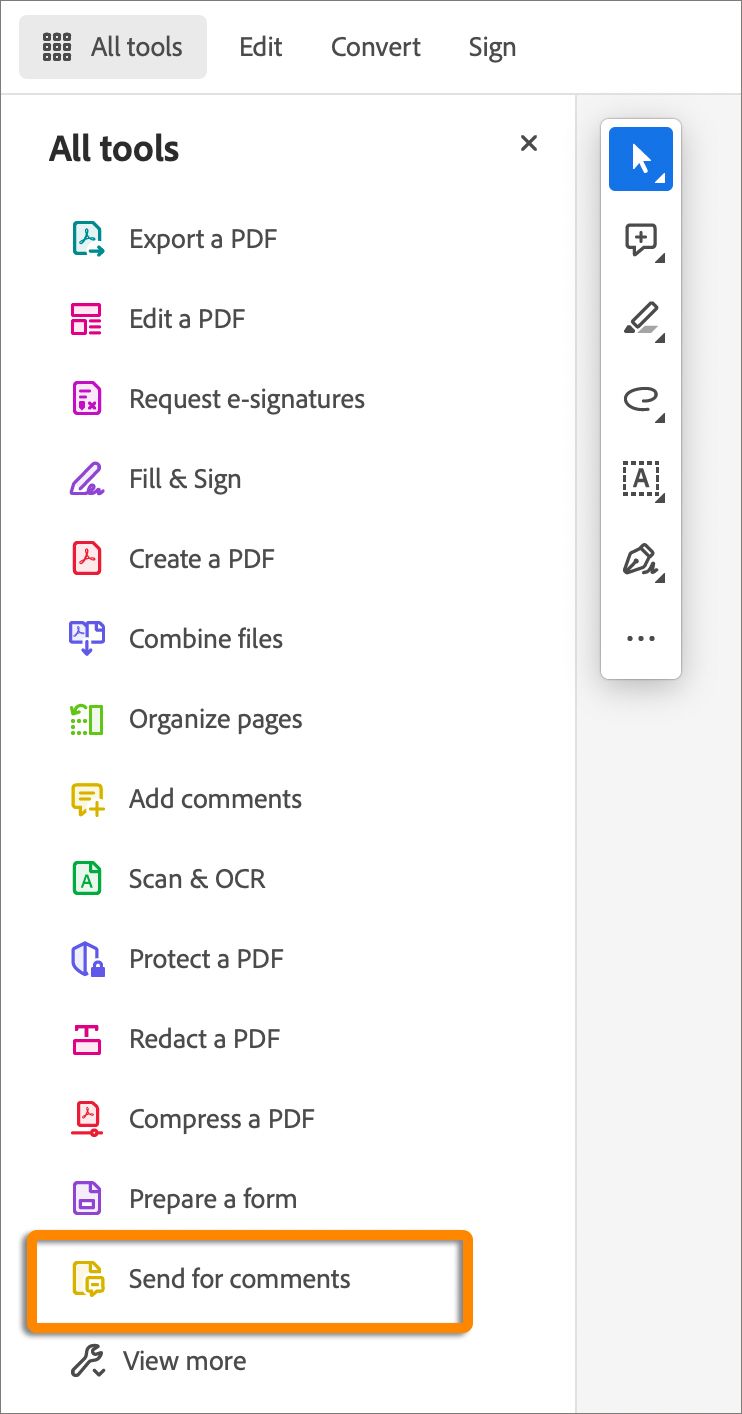Select the highlighted Send for comments option

(239, 1279)
